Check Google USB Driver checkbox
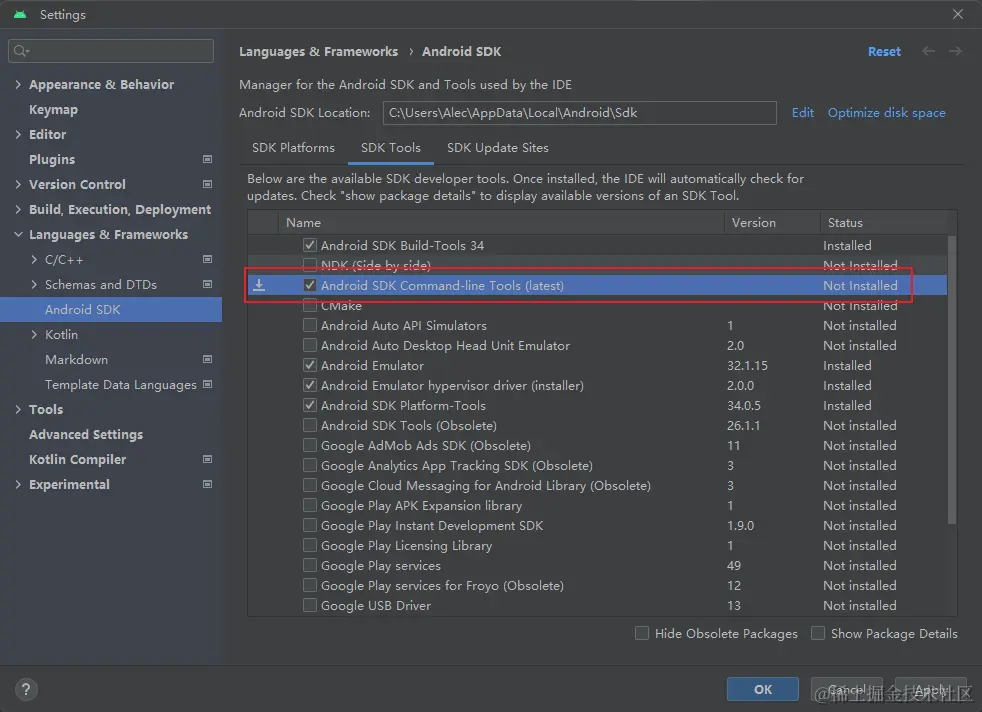This screenshot has width=982, height=712. pos(309,606)
